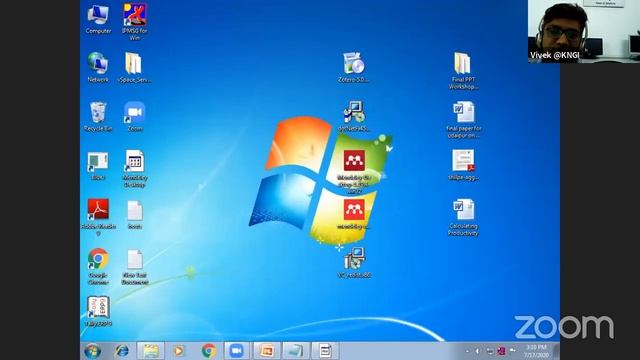Open IPMSG for Win shortcut
Viewport: 640px width, 360px height.
(135, 21)
